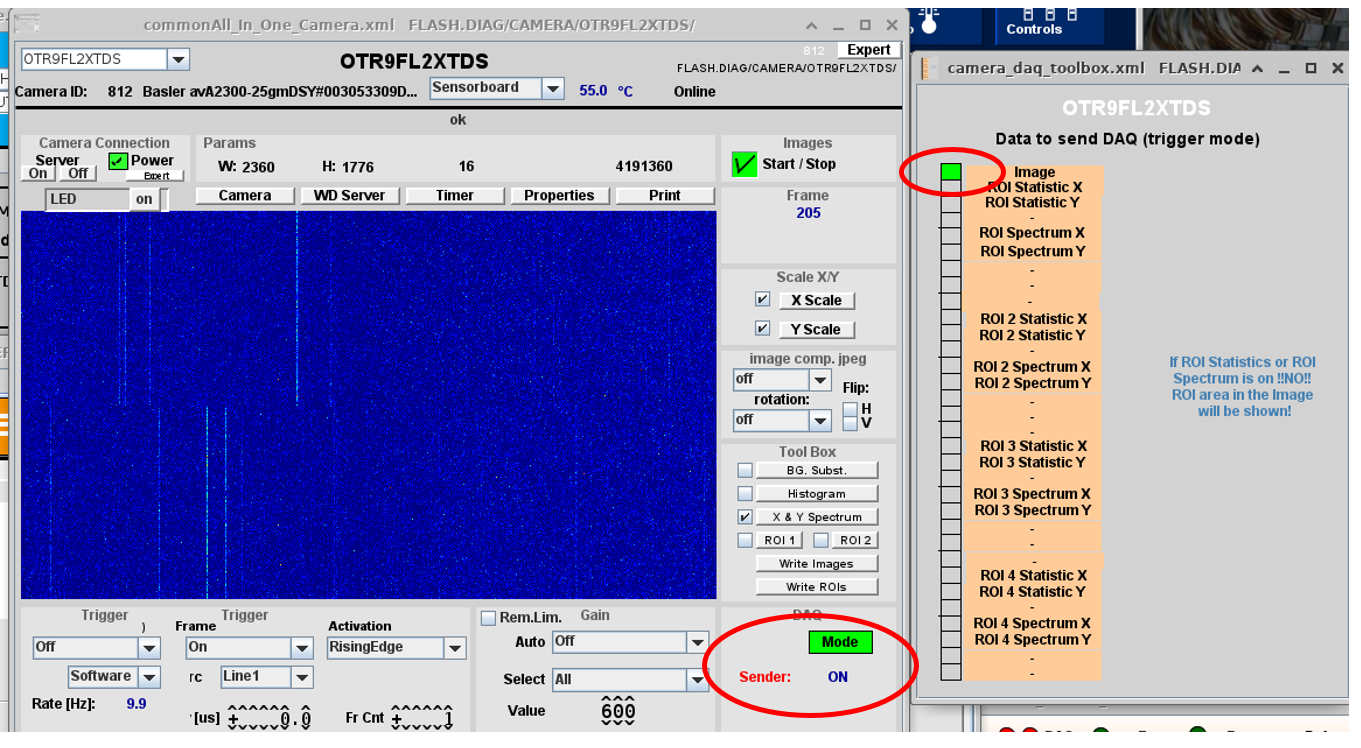
Task: Open the OTR9FL2XTDS camera selector dropdown
Action: point(178,59)
